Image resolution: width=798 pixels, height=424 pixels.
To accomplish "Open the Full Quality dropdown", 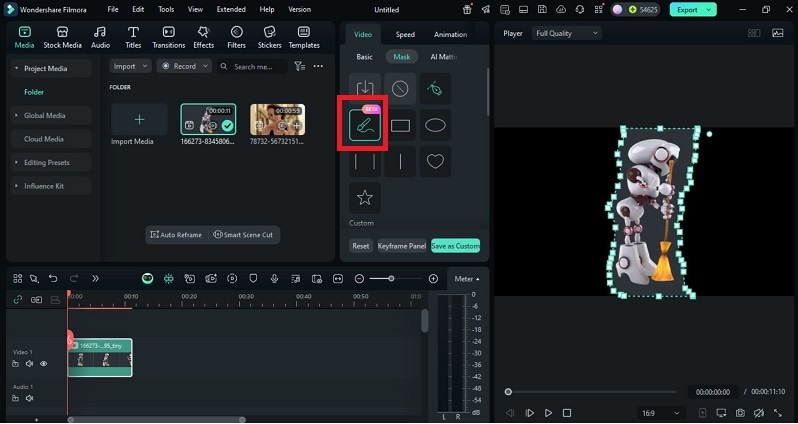I will tap(567, 33).
